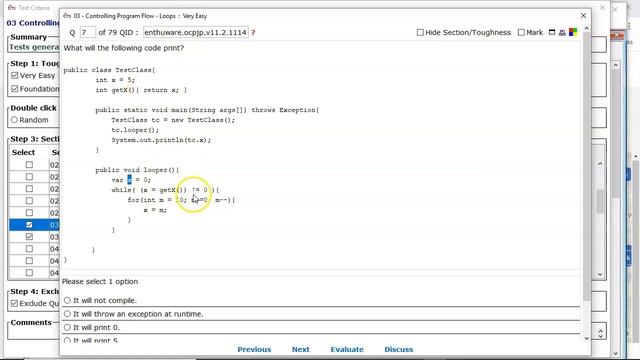Click scroll-up arrow of section table scrollbar
The image size is (640, 360).
[600, 163]
